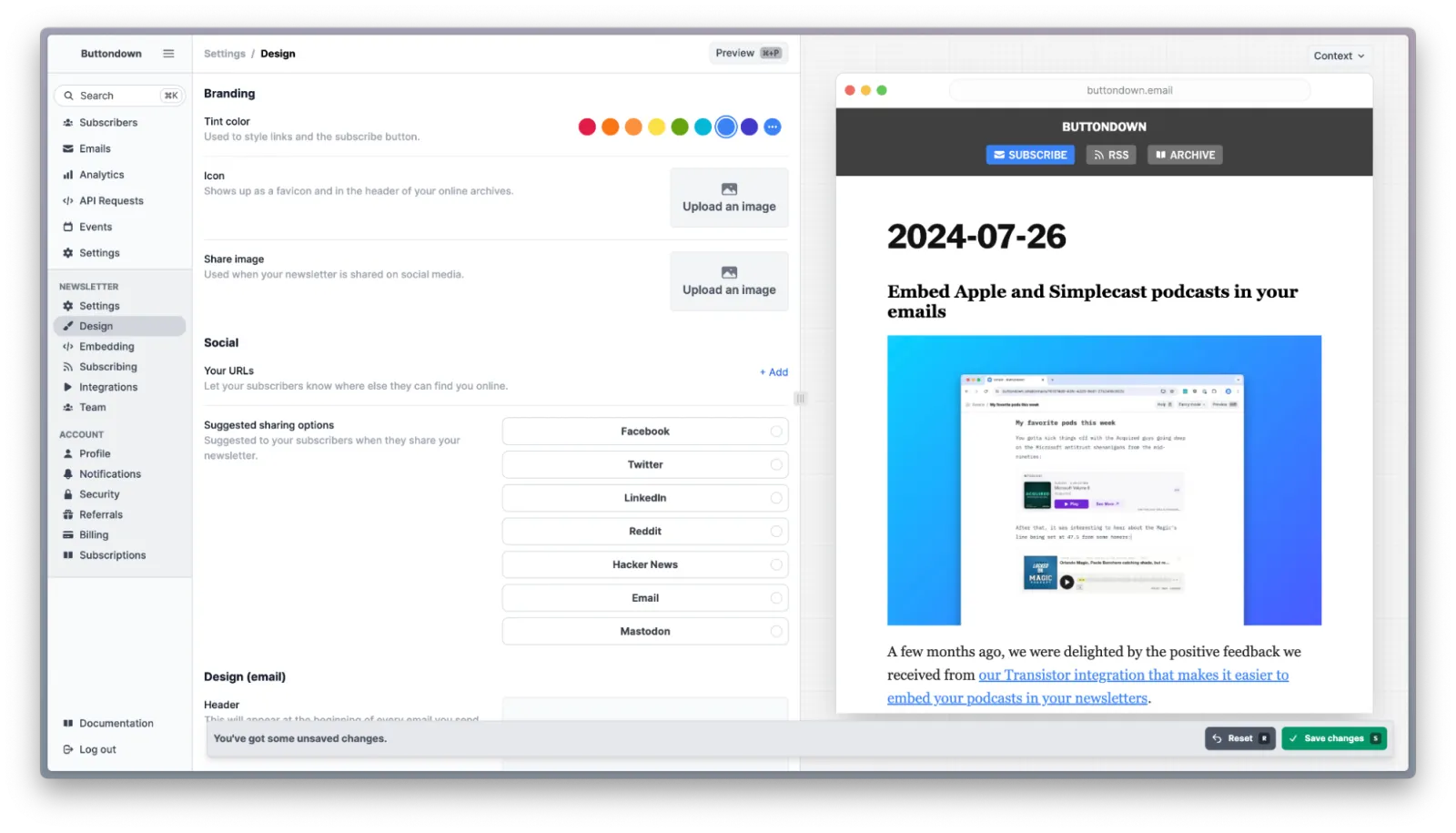The image size is (1456, 833).
Task: Click the Save changes button
Action: [x=1333, y=738]
